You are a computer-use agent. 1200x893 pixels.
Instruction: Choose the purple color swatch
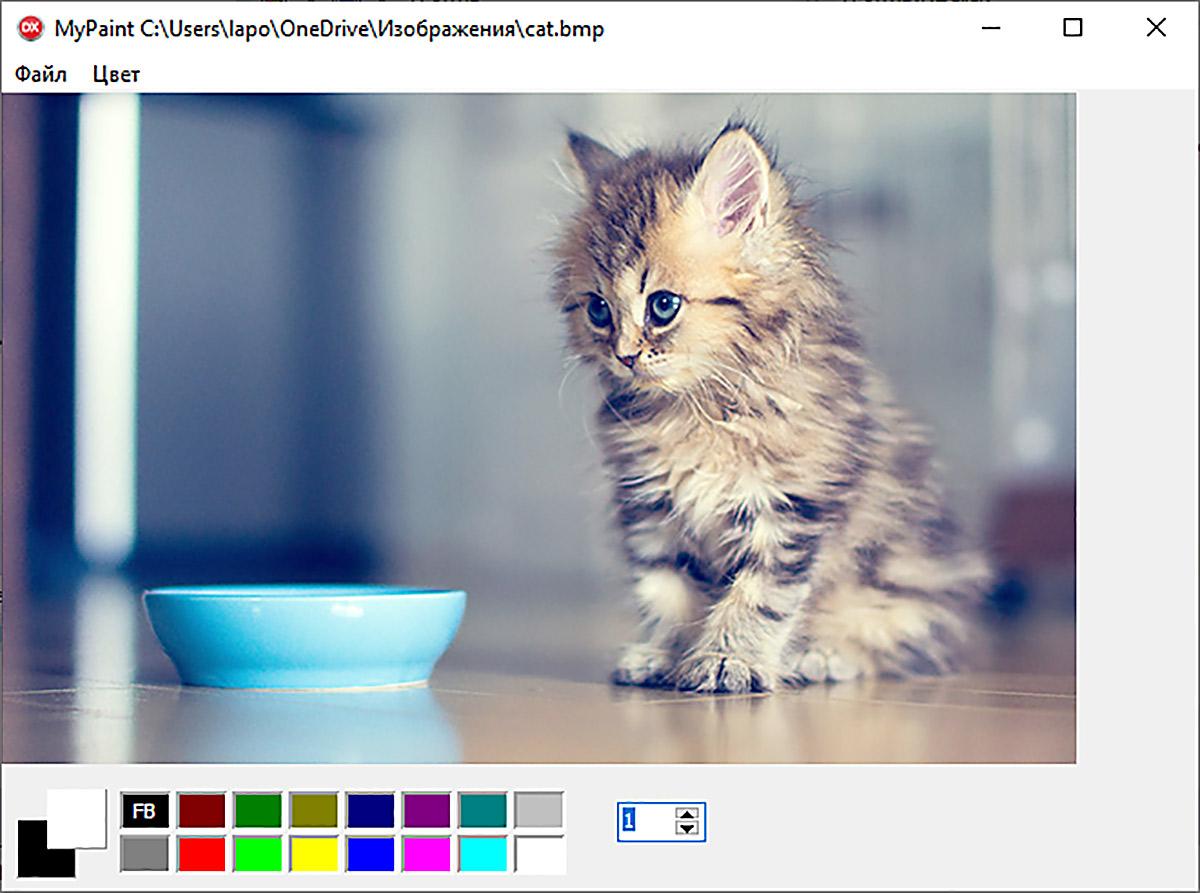coord(427,811)
